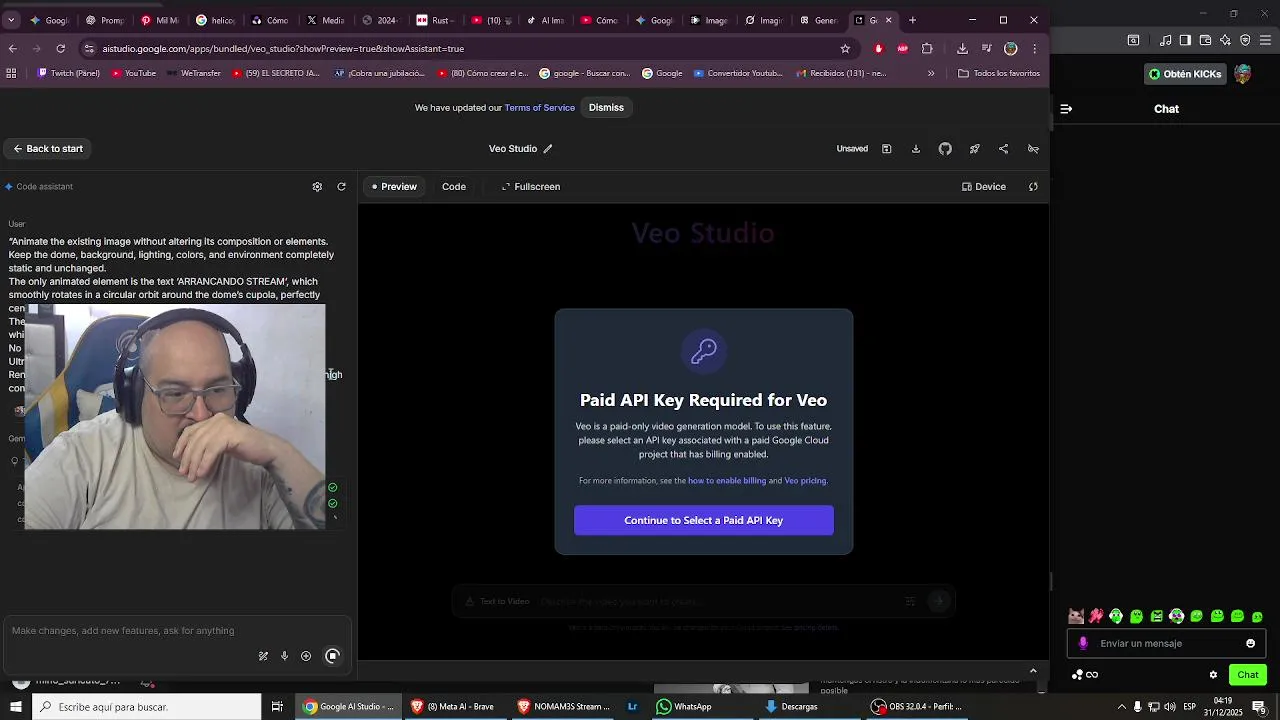
Task: Click the purple microphone icon in chat
Action: point(1083,644)
